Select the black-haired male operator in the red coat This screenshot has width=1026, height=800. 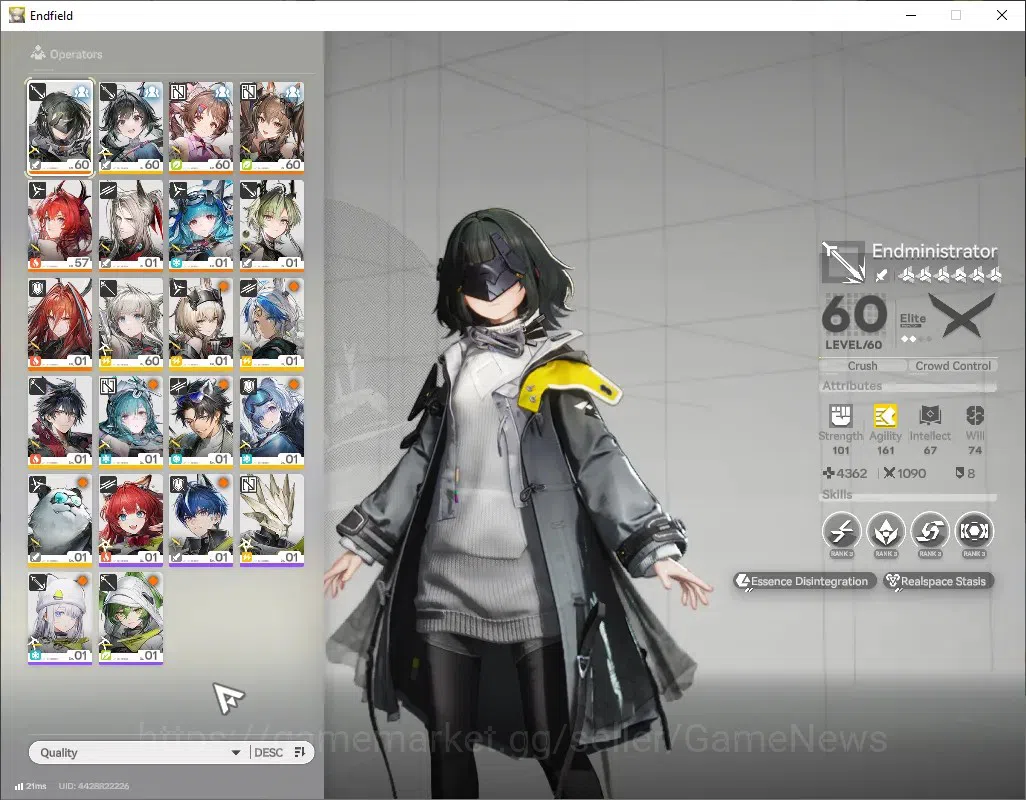[x=60, y=422]
